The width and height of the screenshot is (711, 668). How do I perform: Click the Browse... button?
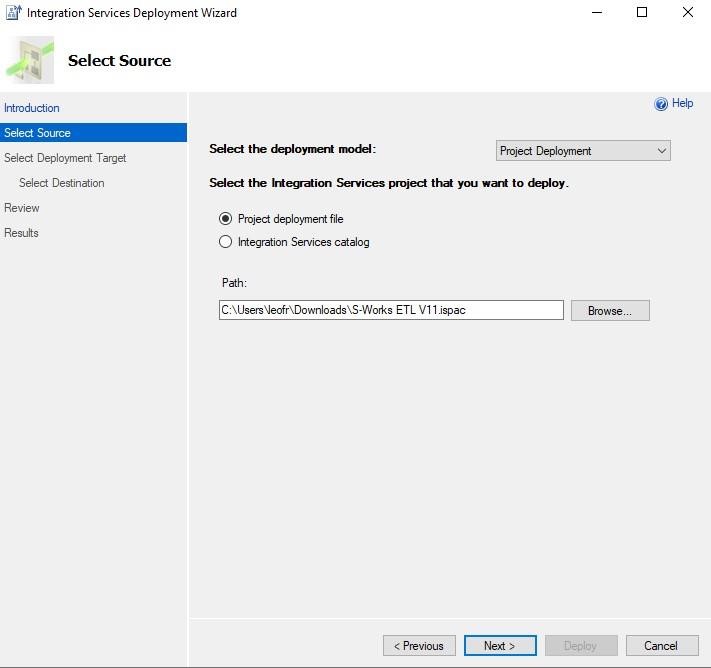click(x=610, y=311)
